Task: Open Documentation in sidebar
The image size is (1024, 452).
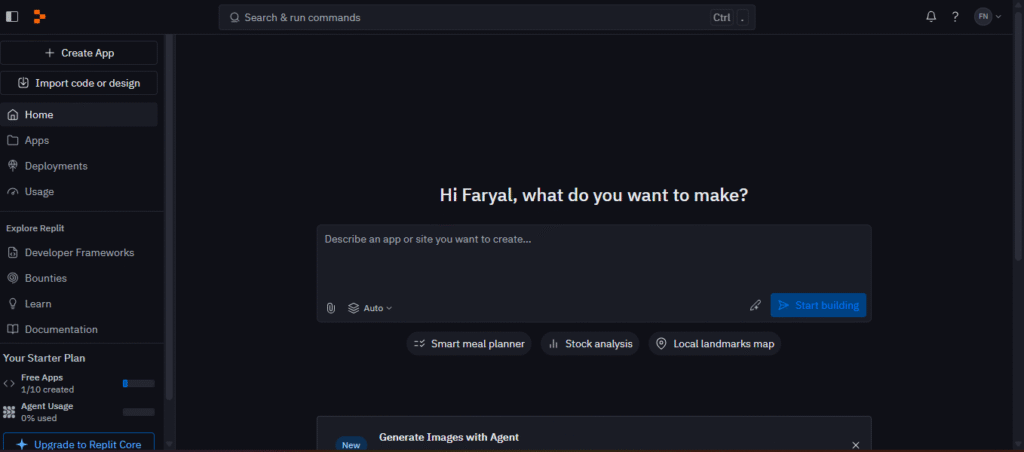Action: point(79,329)
